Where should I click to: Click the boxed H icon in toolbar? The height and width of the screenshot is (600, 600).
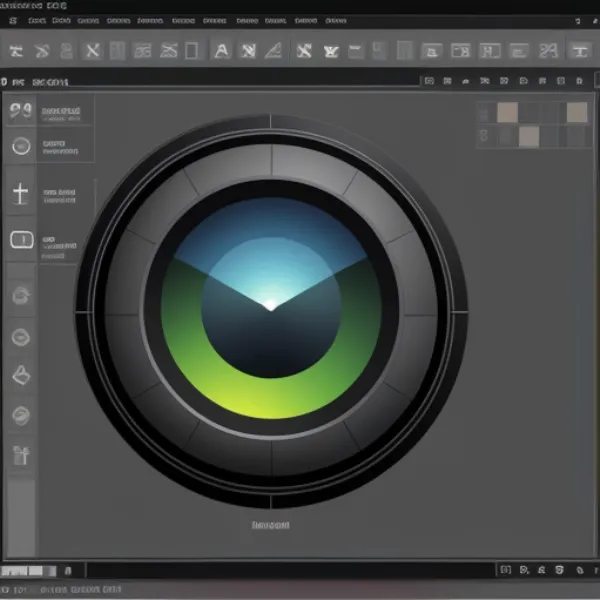click(x=490, y=51)
